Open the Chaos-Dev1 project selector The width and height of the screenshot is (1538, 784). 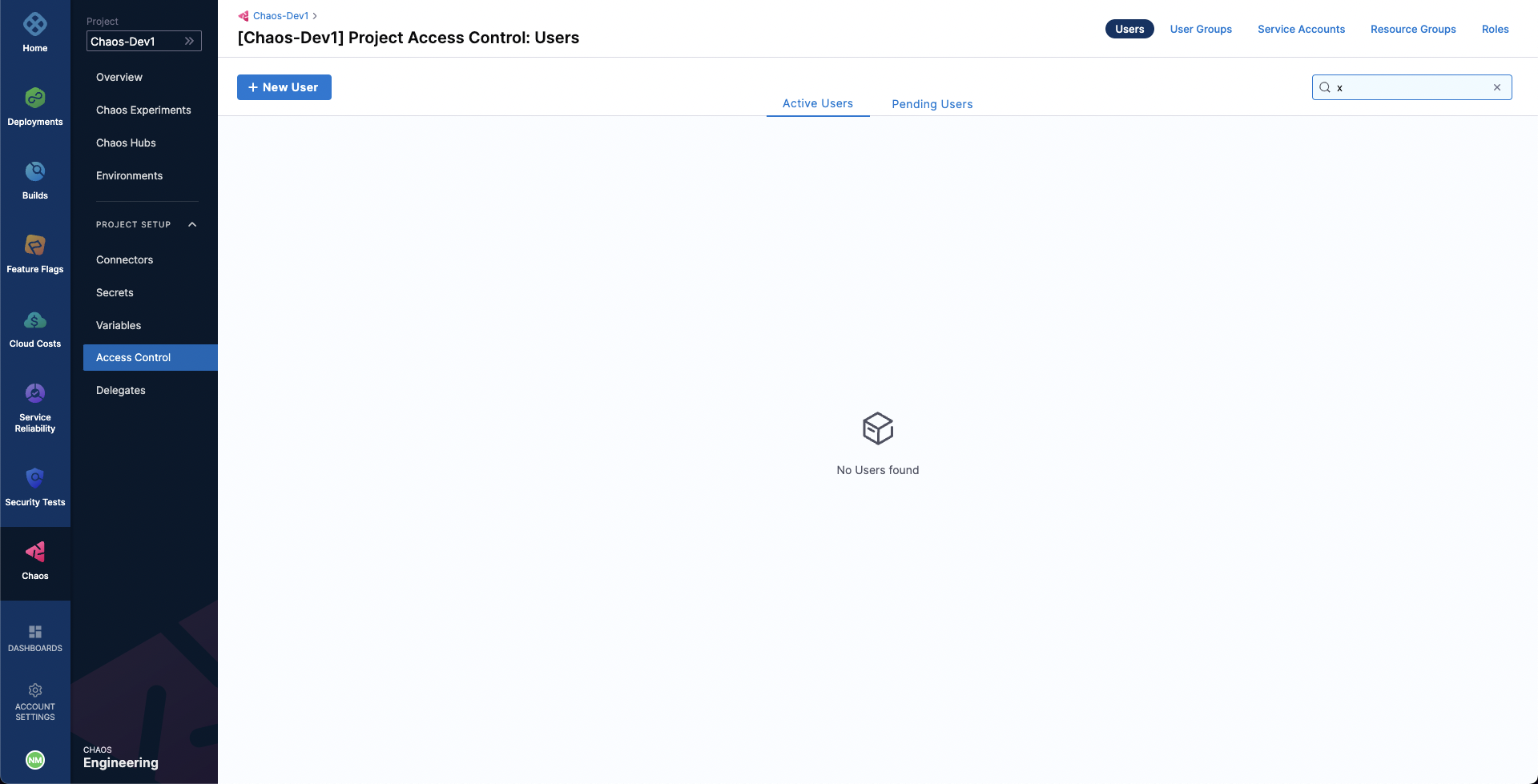[144, 41]
